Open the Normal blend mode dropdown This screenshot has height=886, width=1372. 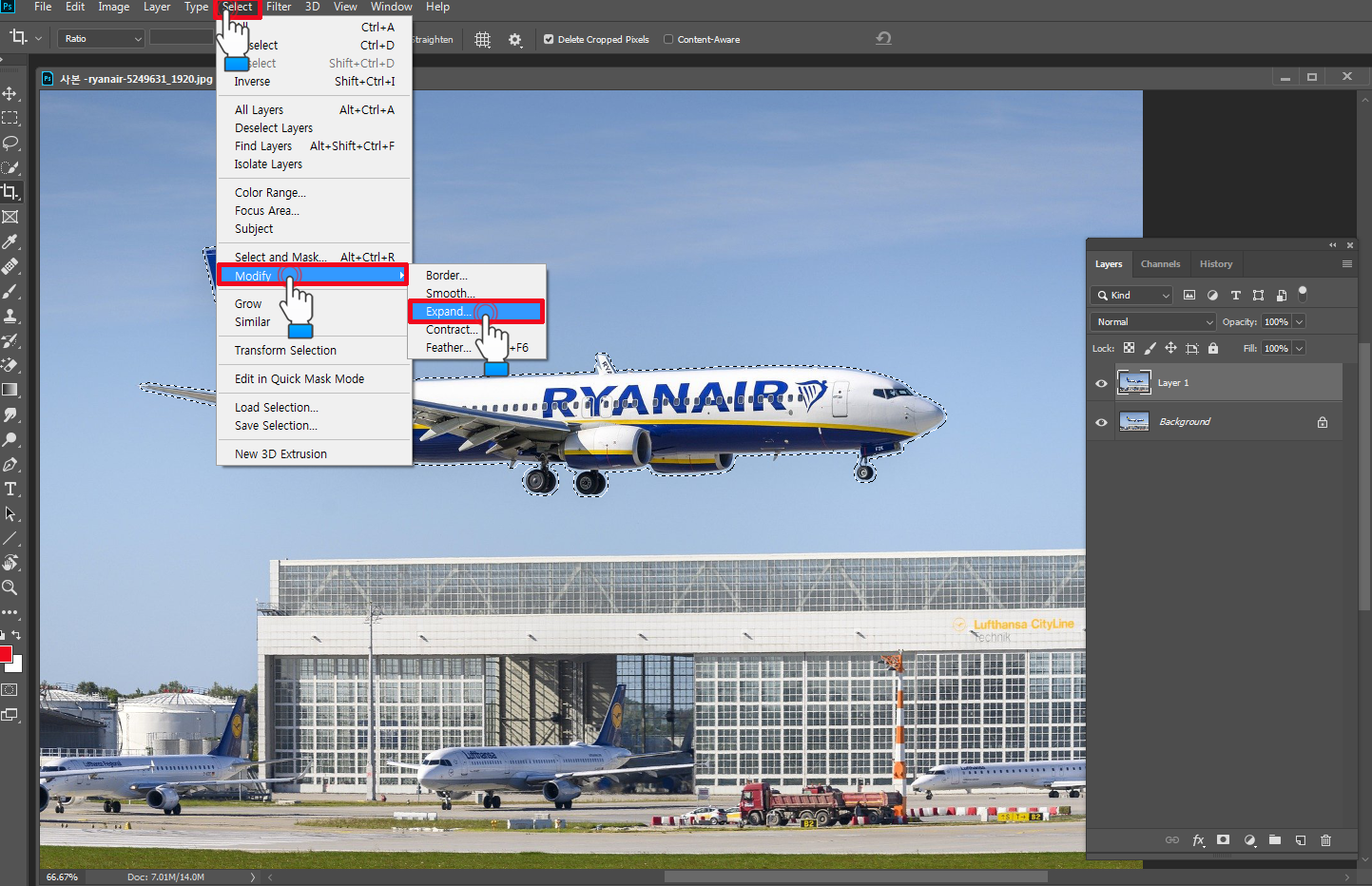coord(1154,322)
